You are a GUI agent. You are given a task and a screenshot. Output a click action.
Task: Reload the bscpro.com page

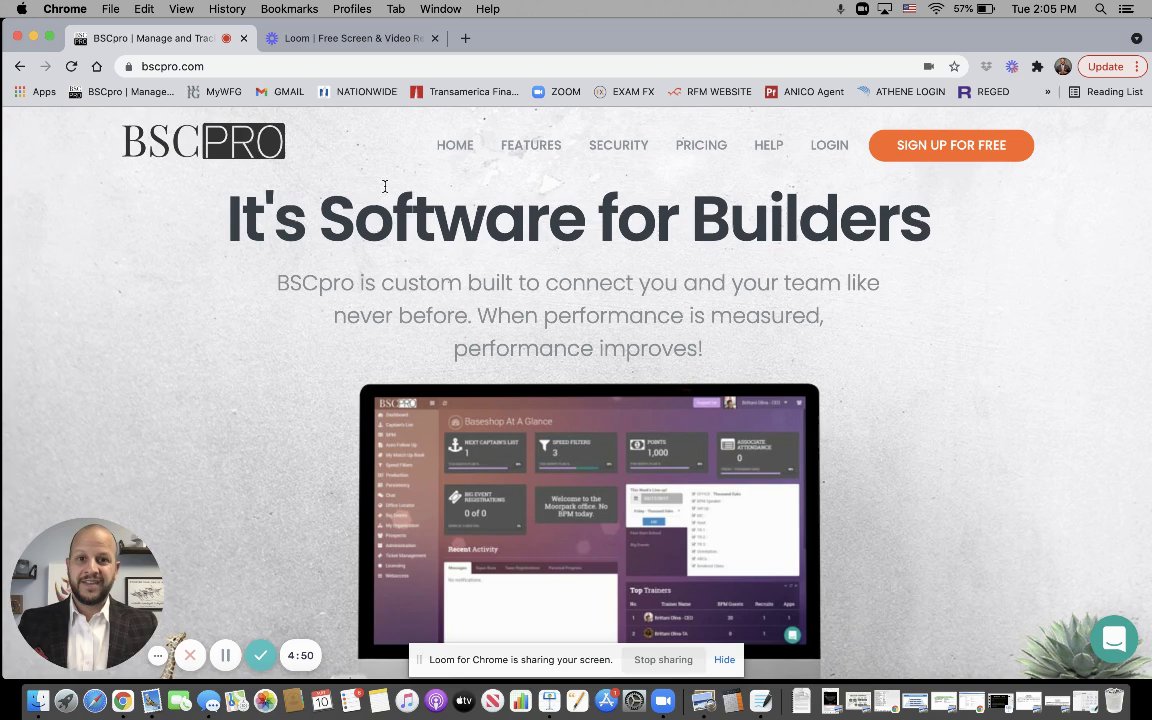[71, 66]
